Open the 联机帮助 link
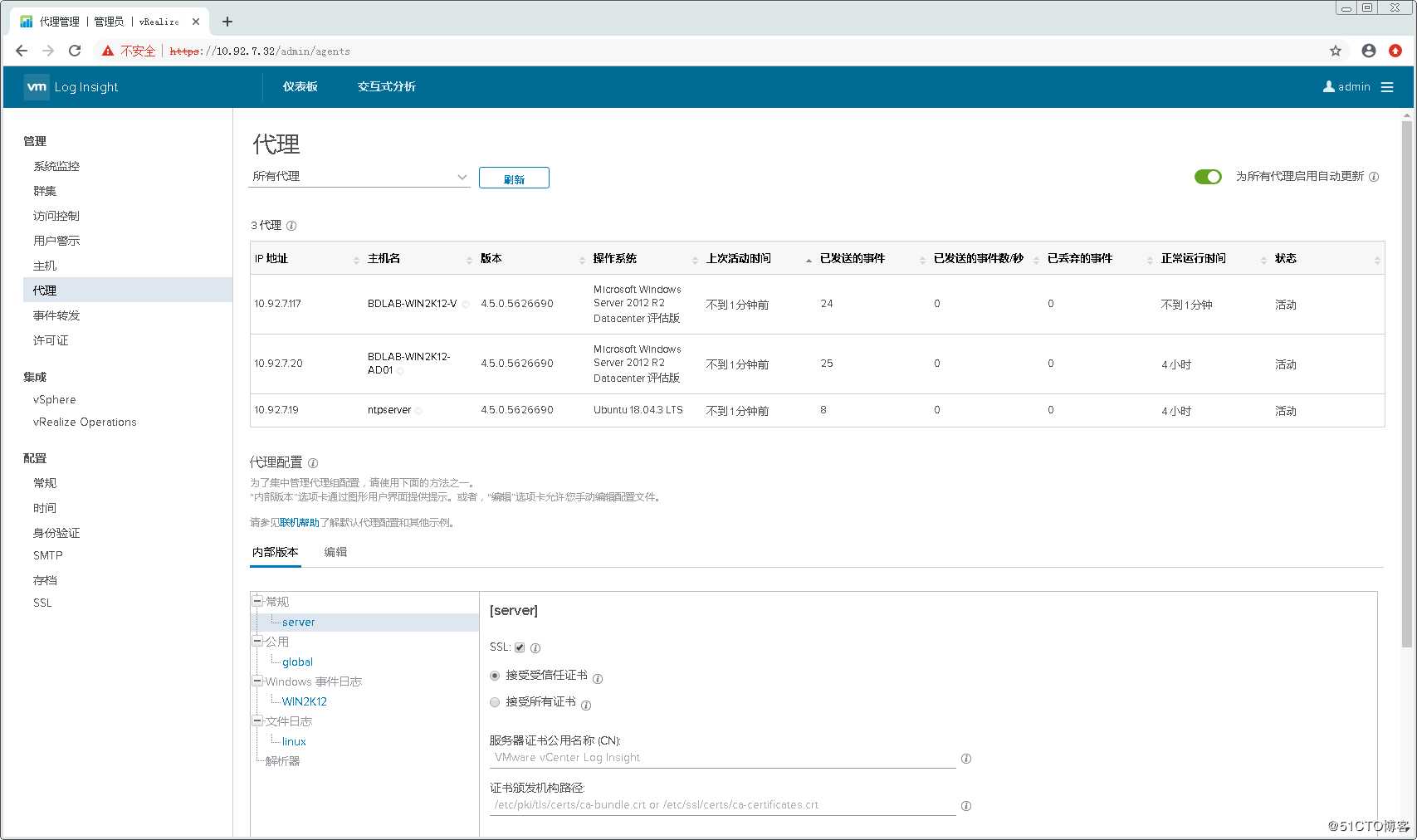The height and width of the screenshot is (840, 1417). pyautogui.click(x=300, y=523)
